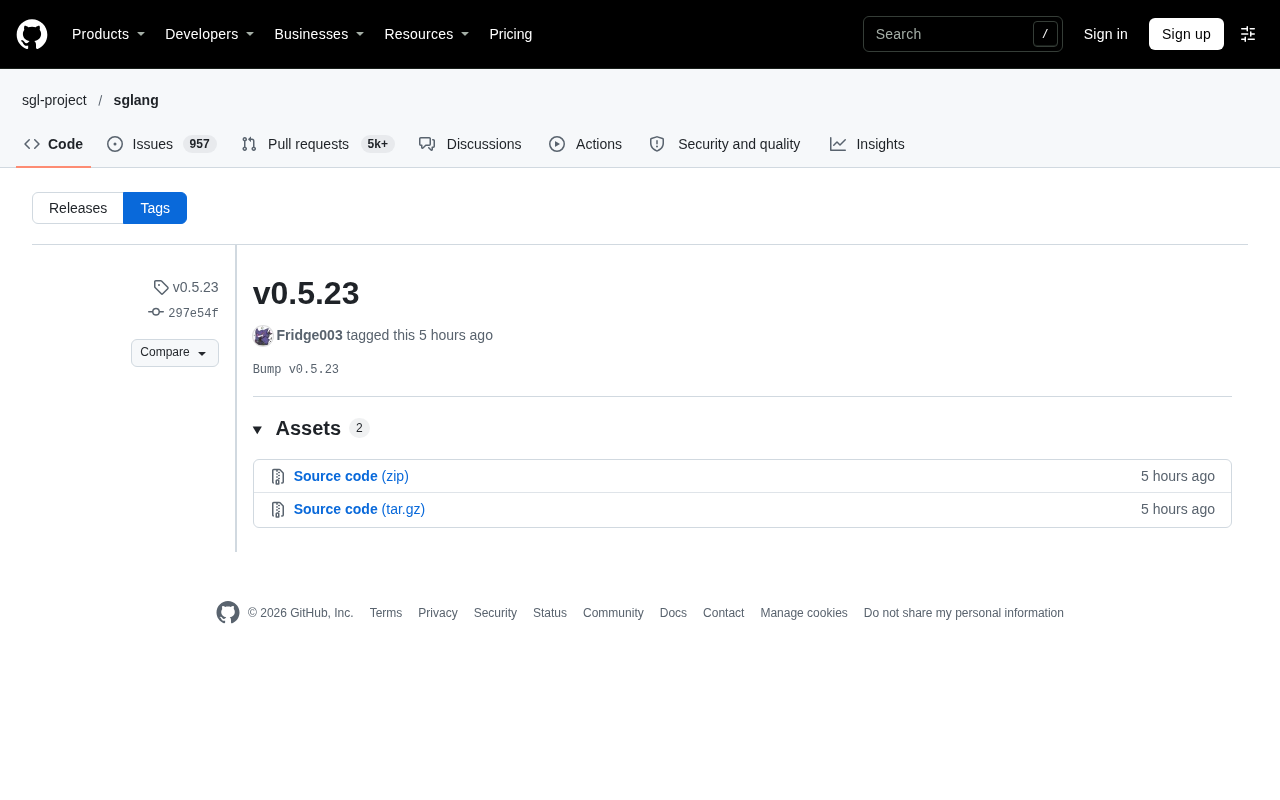The image size is (1280, 800).
Task: Open the Privacy footer link
Action: coord(438,613)
